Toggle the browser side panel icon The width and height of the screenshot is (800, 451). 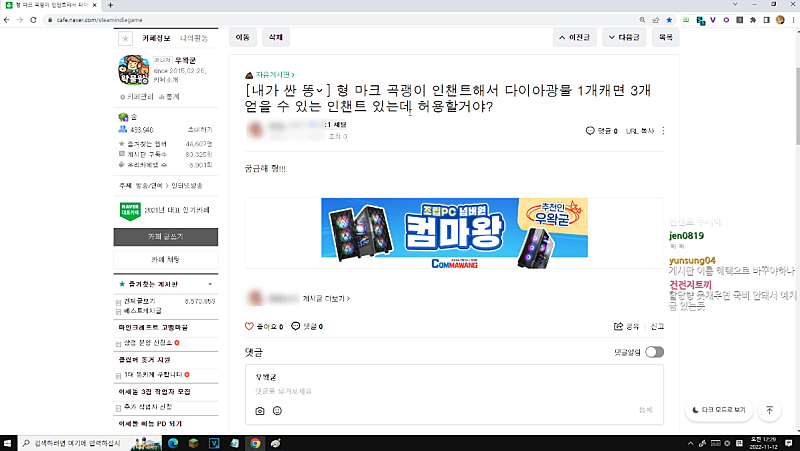click(x=766, y=20)
